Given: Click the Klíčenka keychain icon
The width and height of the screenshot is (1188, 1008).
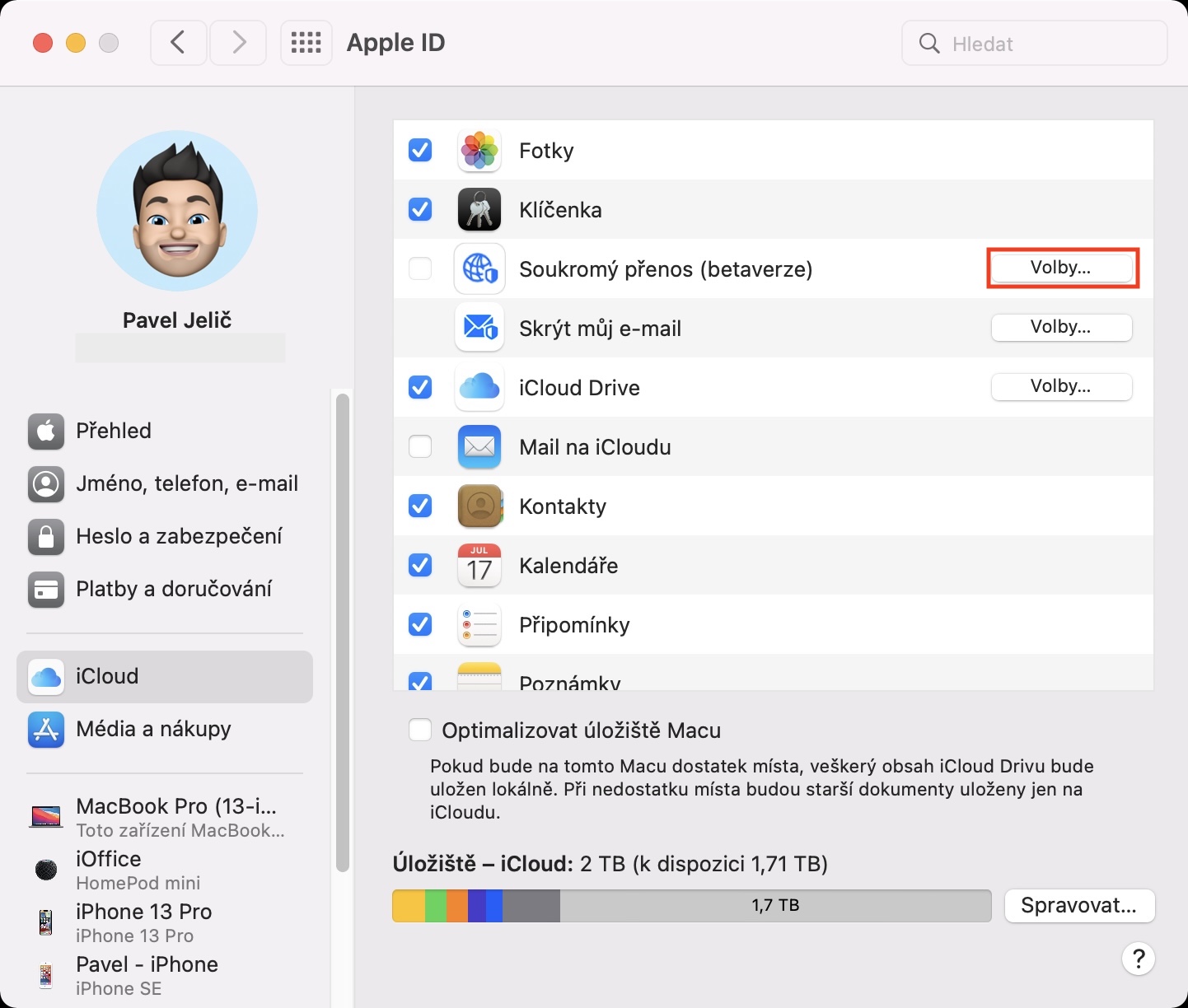Looking at the screenshot, I should pos(479,210).
